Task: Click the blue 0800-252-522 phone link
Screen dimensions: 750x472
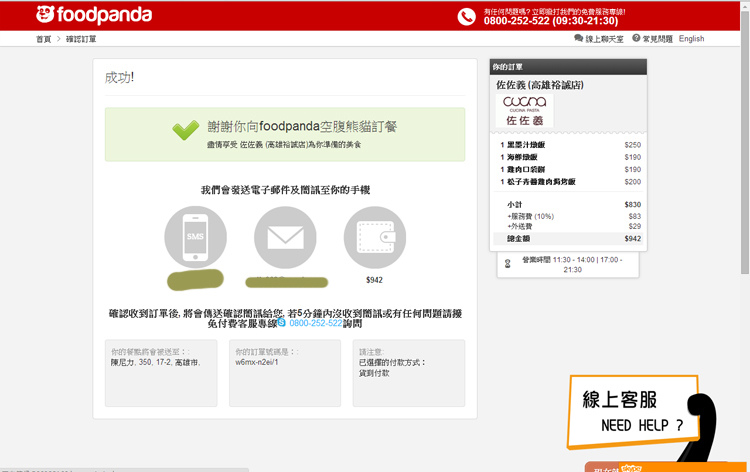Action: 316,323
